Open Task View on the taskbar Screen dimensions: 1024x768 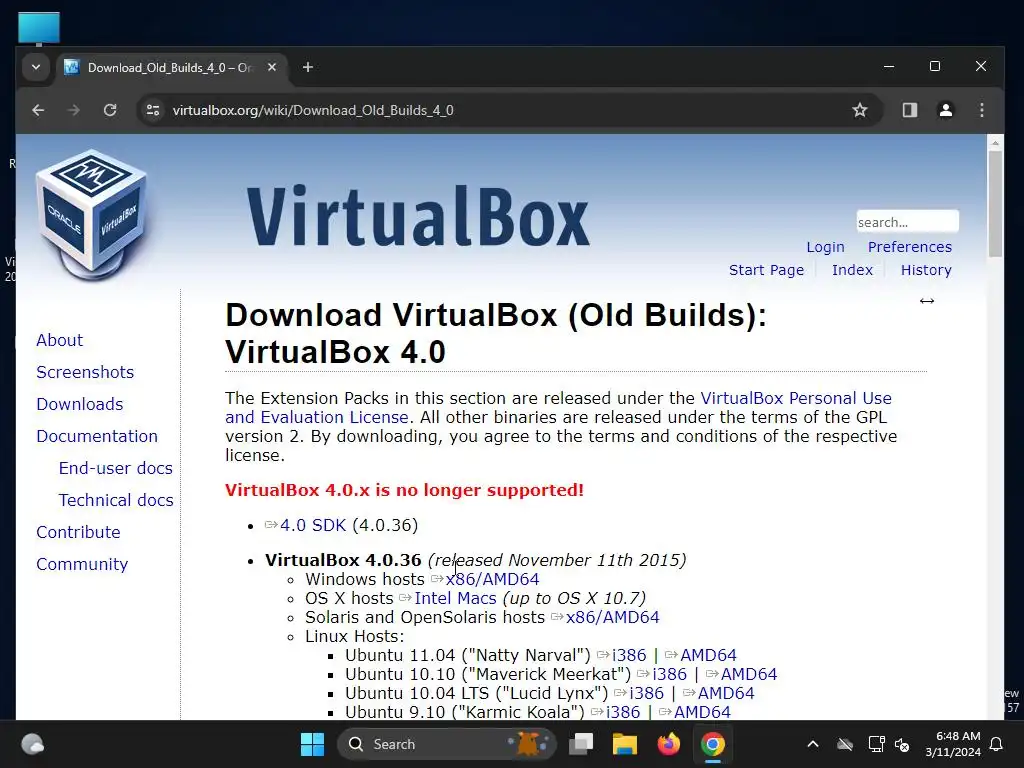tap(581, 744)
